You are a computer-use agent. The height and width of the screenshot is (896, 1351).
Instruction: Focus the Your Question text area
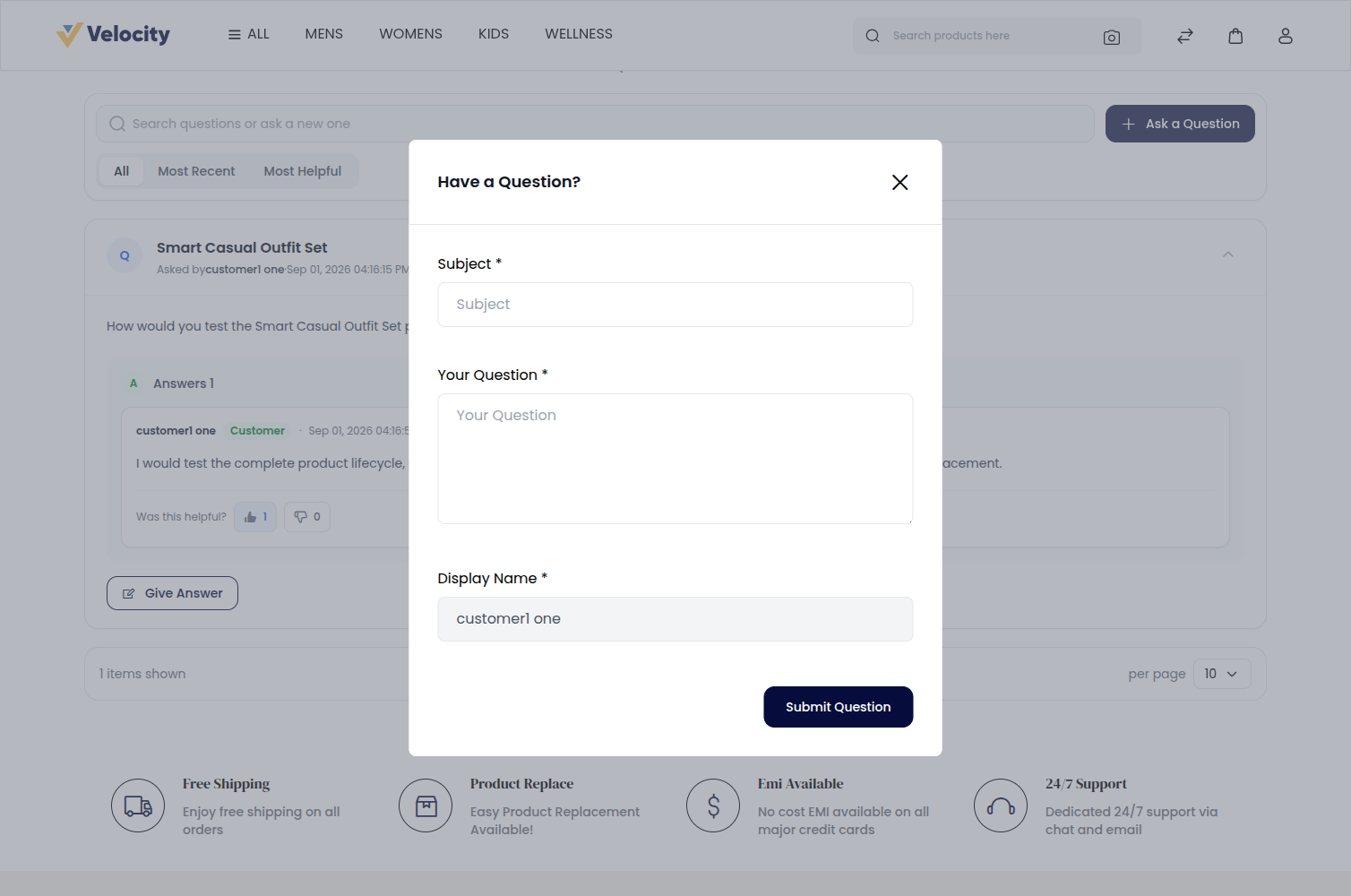(x=675, y=459)
